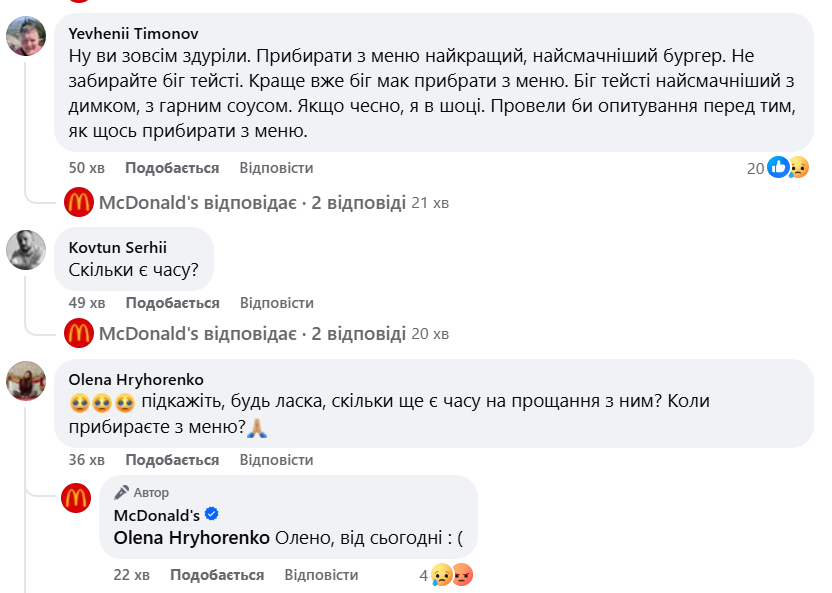Click the tagged Olena Hryhorenko mention in reply

click(191, 537)
